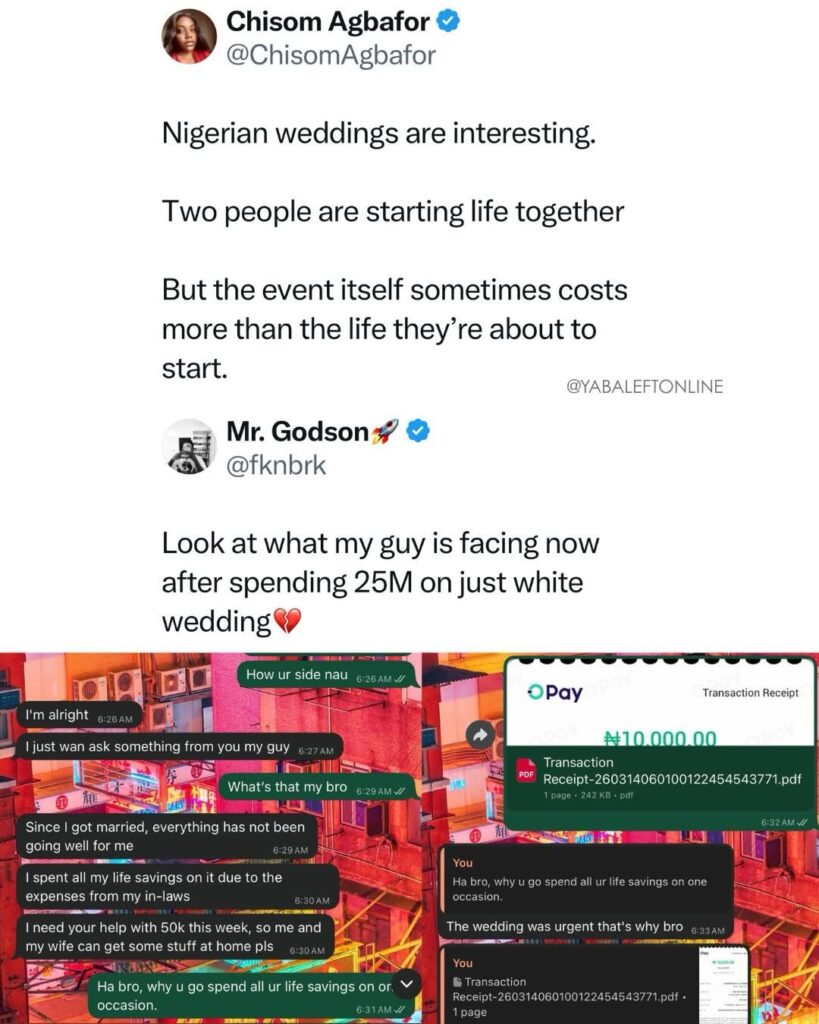Click Mr. Godson's blue verified badge

419,432
